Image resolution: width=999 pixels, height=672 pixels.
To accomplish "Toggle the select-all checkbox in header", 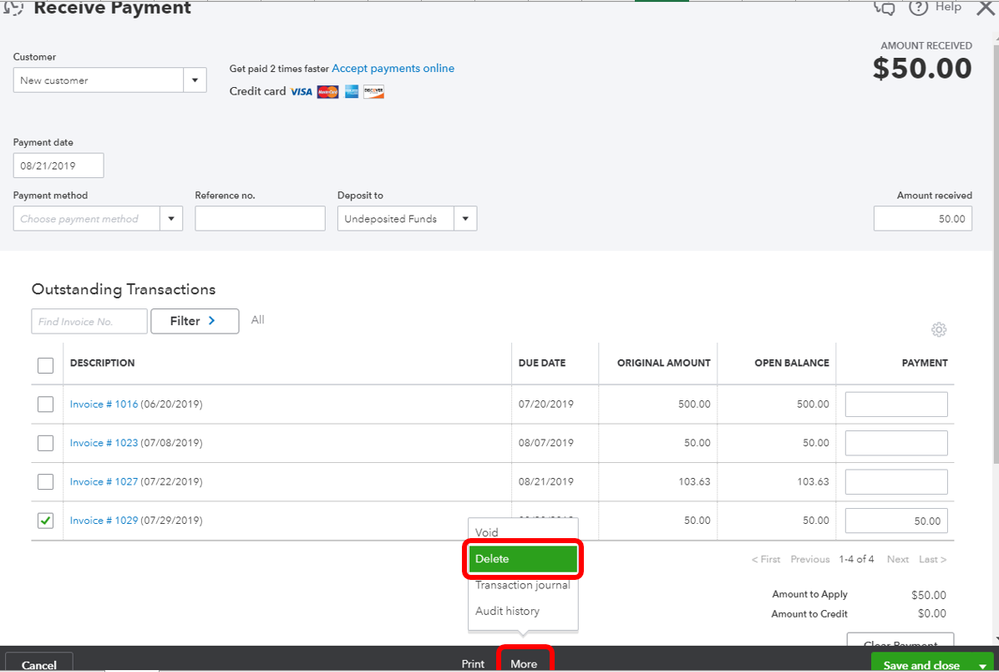I will 45,365.
